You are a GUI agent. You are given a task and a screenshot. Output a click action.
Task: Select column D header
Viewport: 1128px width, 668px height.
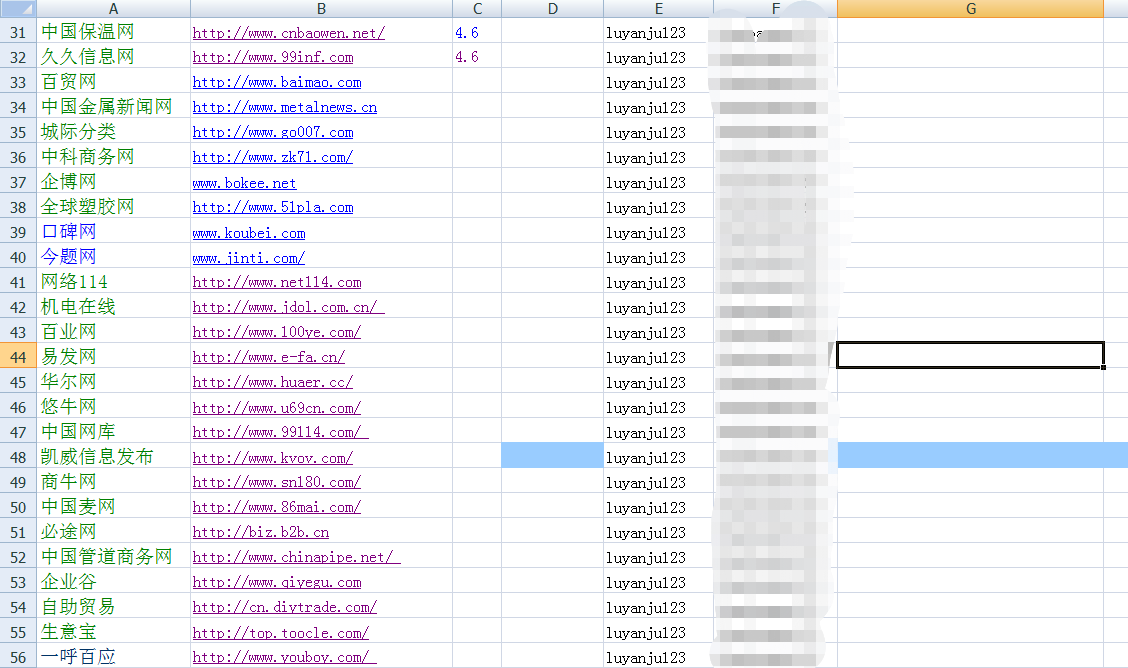(x=552, y=9)
